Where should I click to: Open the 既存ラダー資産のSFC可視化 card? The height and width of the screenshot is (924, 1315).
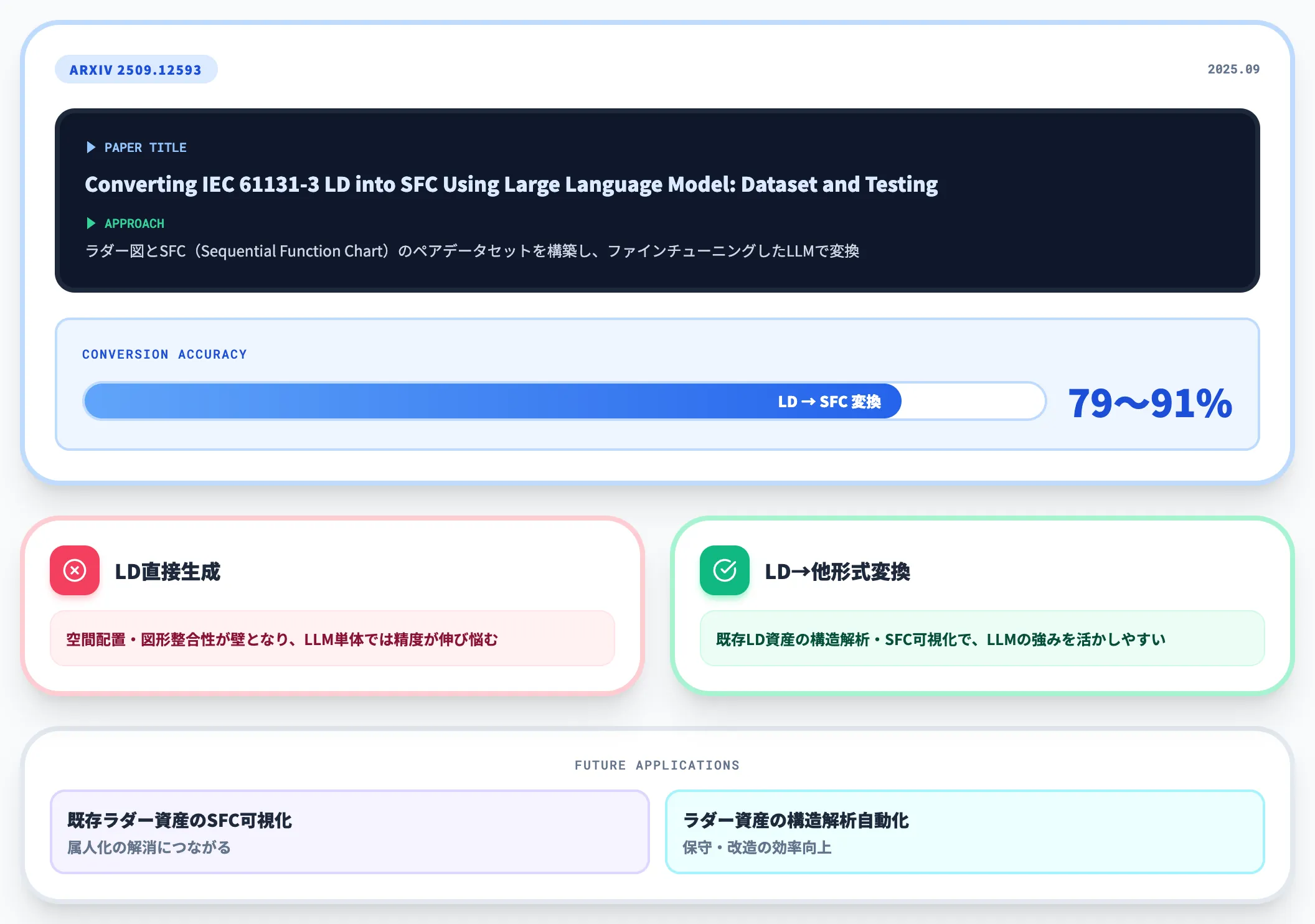coord(350,832)
